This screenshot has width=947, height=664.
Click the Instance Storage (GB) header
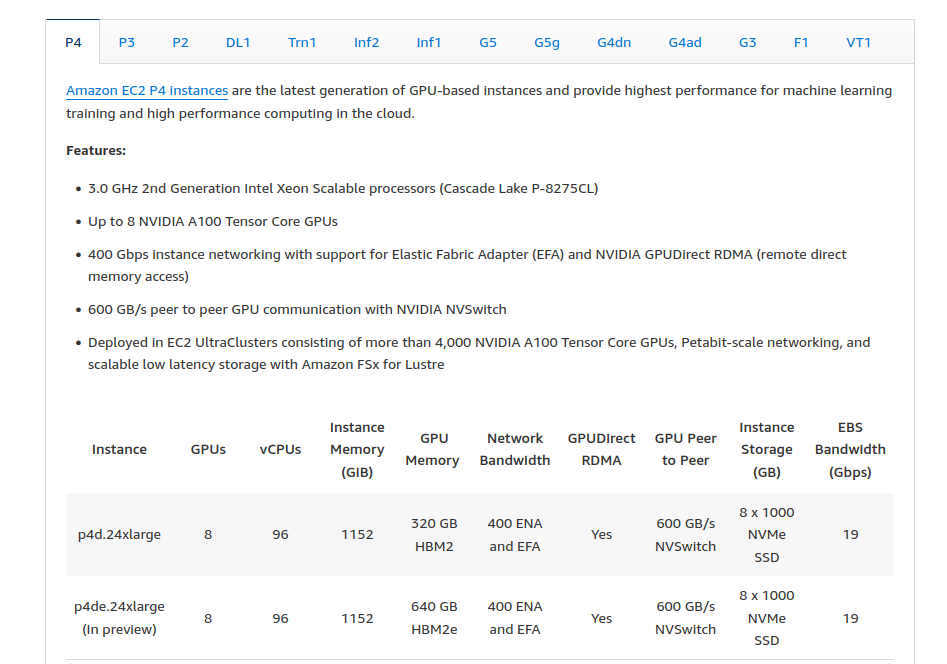tap(766, 450)
